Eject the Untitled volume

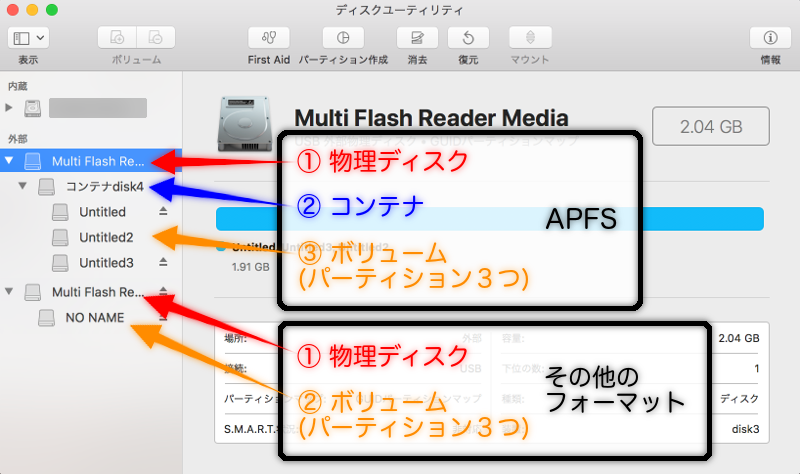click(x=163, y=211)
